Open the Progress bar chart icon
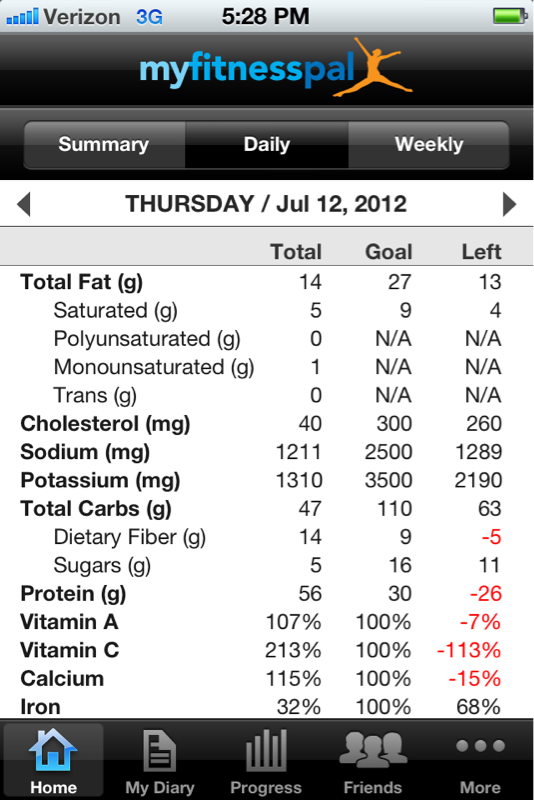The image size is (534, 800). coord(266,750)
